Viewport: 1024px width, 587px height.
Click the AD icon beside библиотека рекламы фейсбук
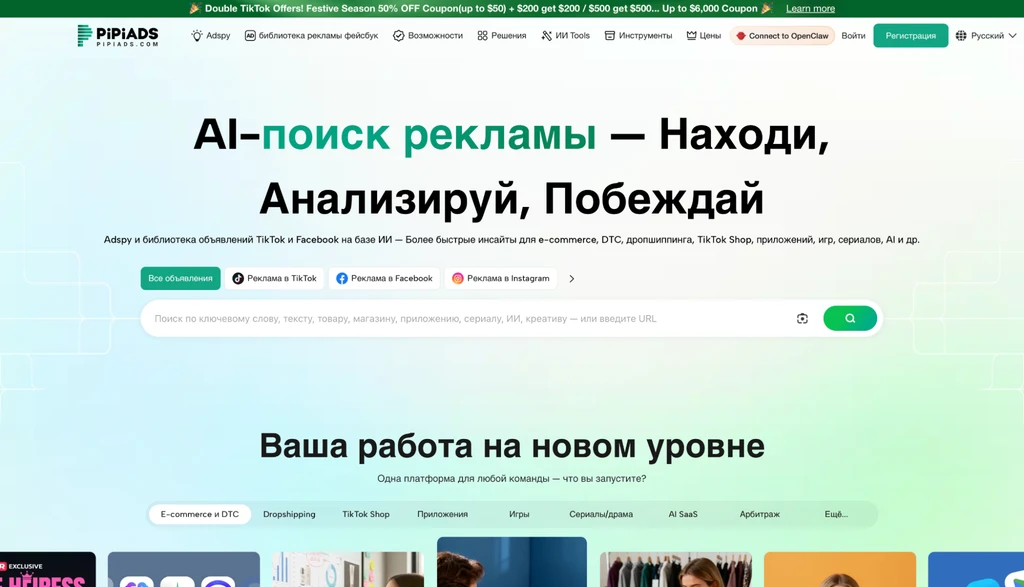tap(250, 36)
